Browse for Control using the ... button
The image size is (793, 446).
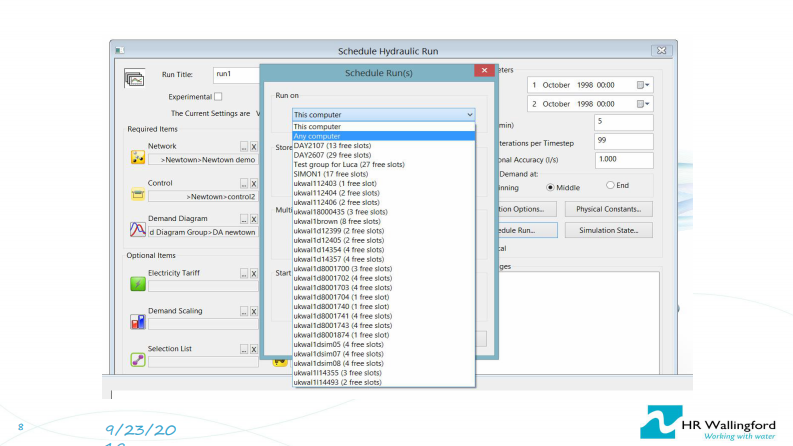pos(243,184)
